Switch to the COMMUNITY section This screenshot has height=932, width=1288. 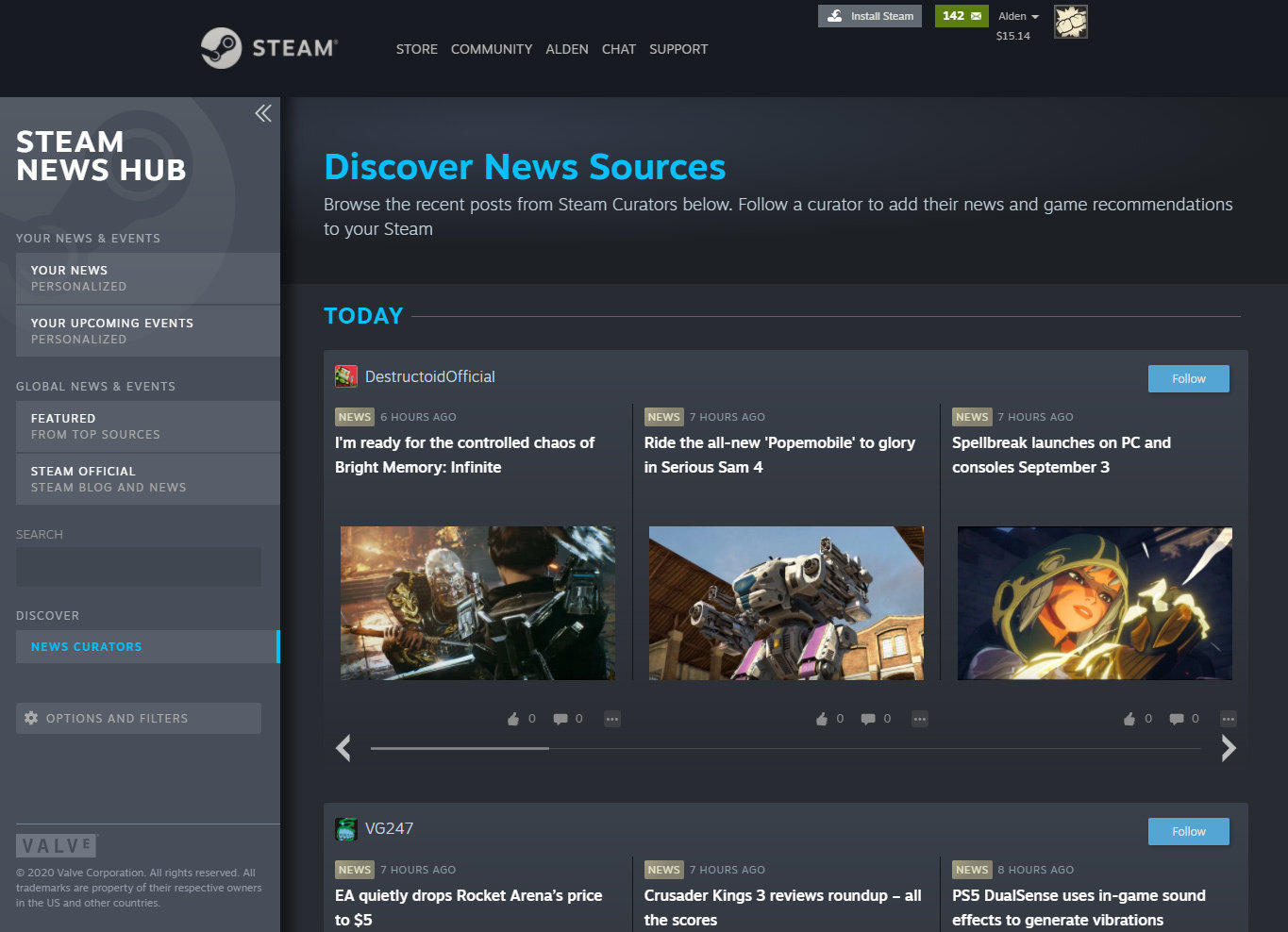tap(491, 49)
